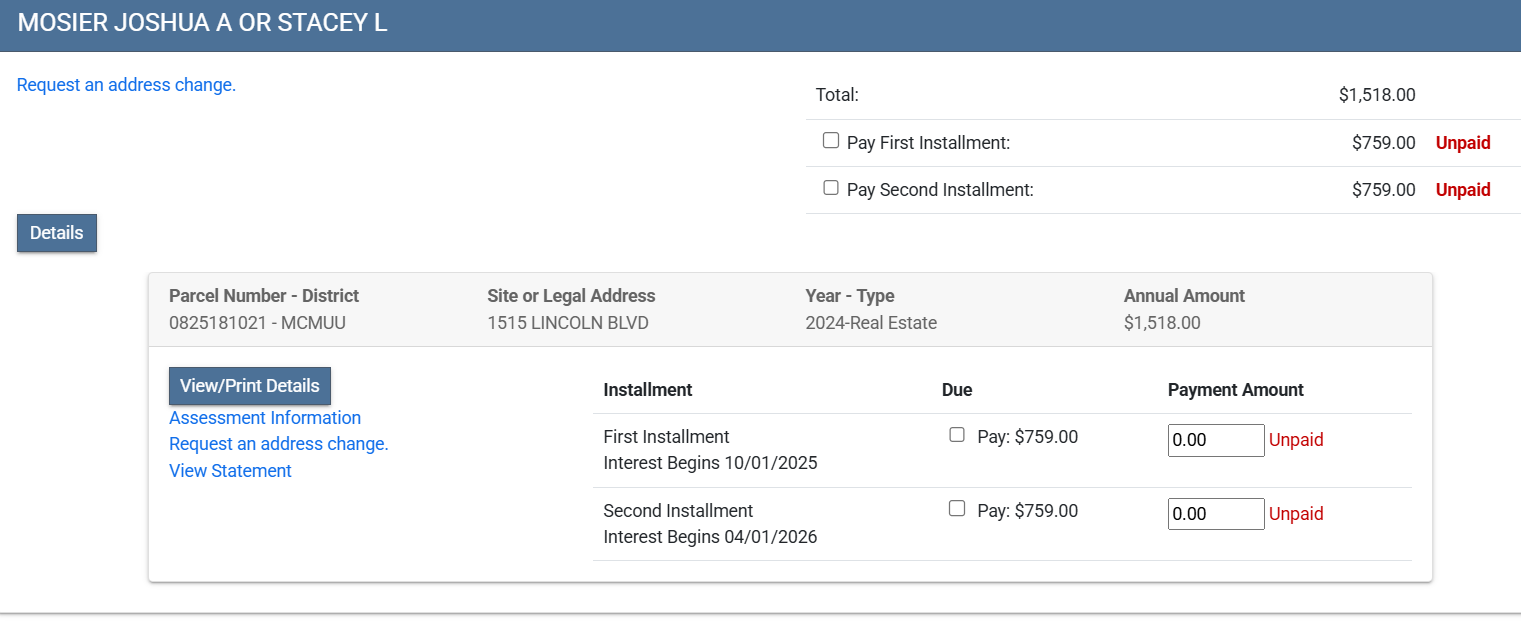Screen dimensions: 1521x626
Task: Tick the First Installment Pay: $759.00 checkbox
Action: point(957,435)
